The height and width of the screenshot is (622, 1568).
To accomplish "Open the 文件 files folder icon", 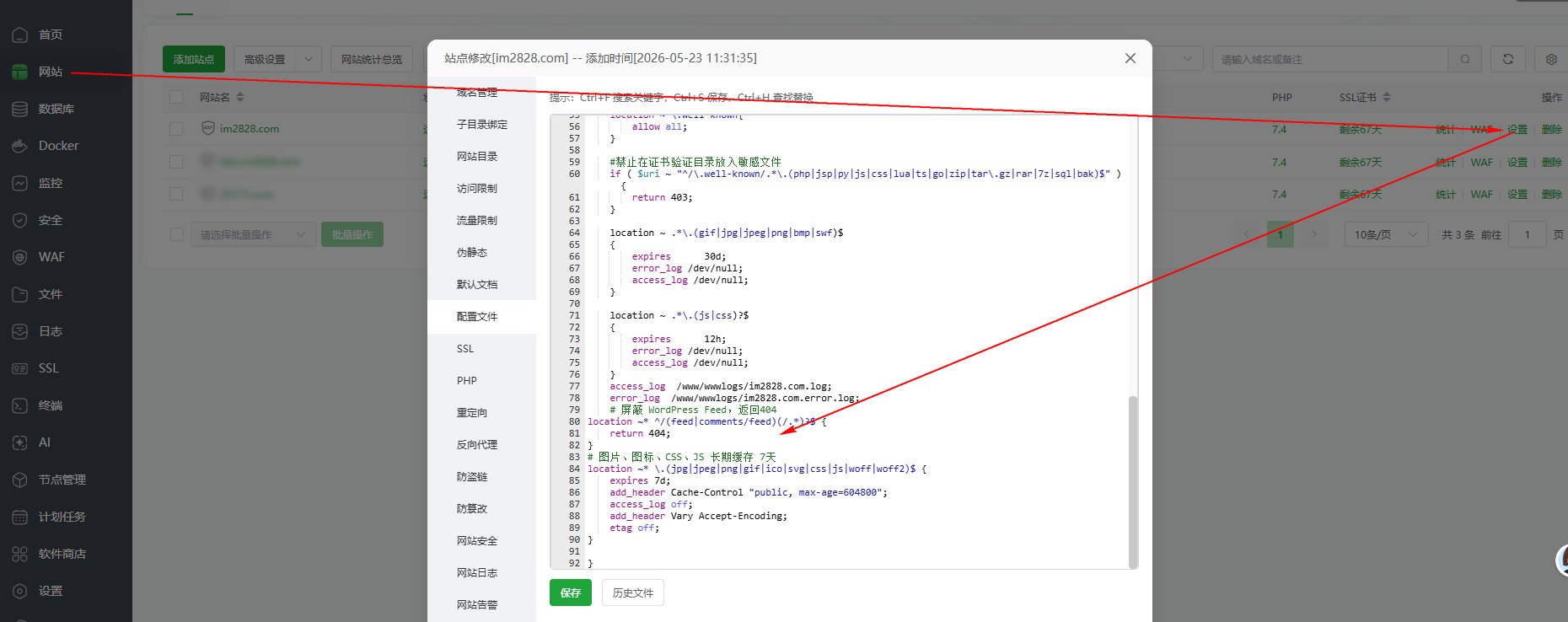I will pyautogui.click(x=20, y=294).
